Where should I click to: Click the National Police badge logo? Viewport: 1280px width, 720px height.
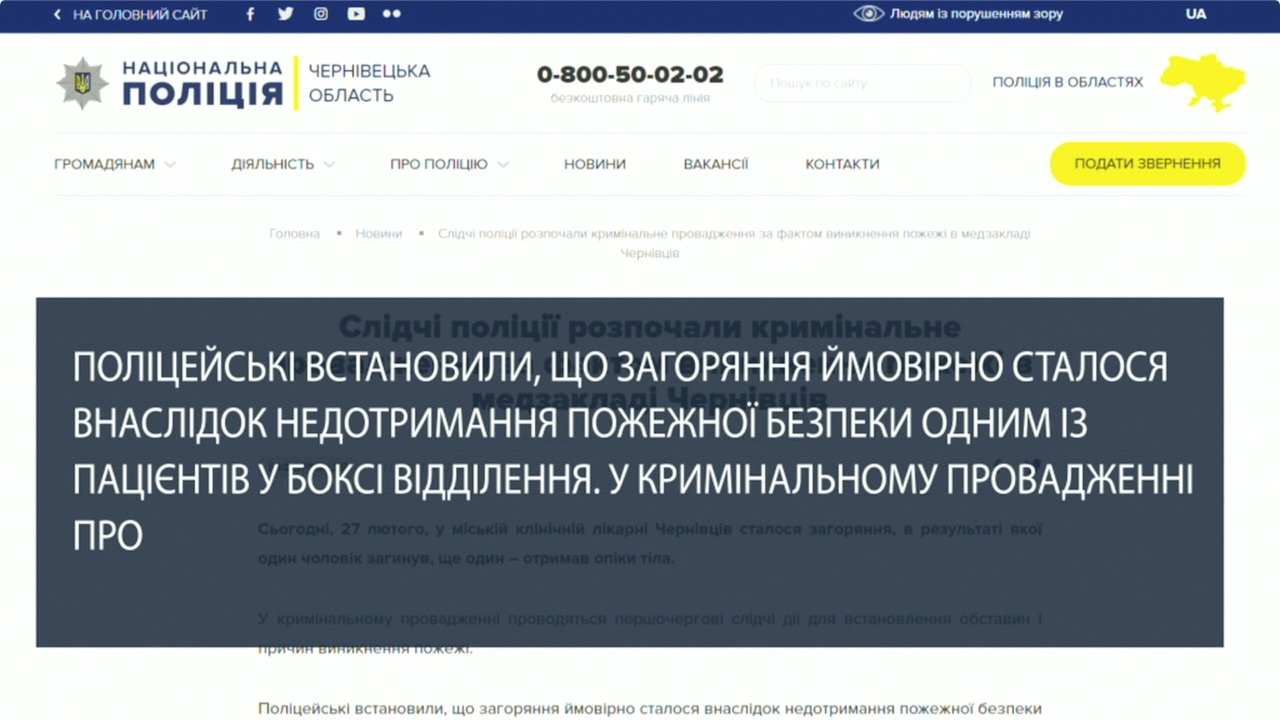[x=82, y=83]
